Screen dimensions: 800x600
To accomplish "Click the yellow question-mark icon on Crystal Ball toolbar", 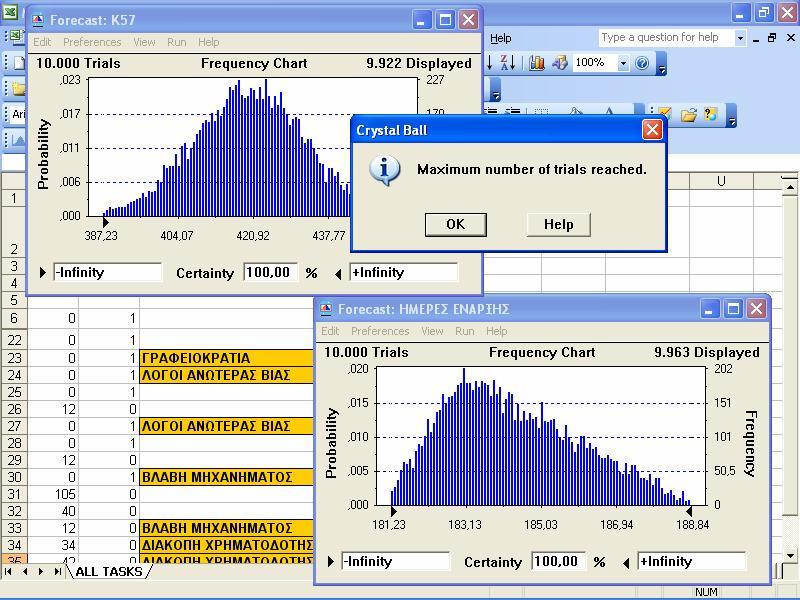I will [x=710, y=114].
